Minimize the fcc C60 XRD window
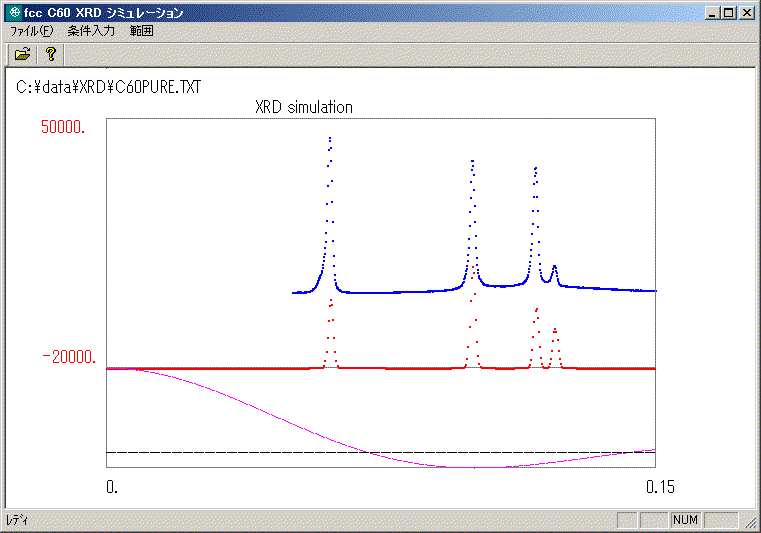 712,13
